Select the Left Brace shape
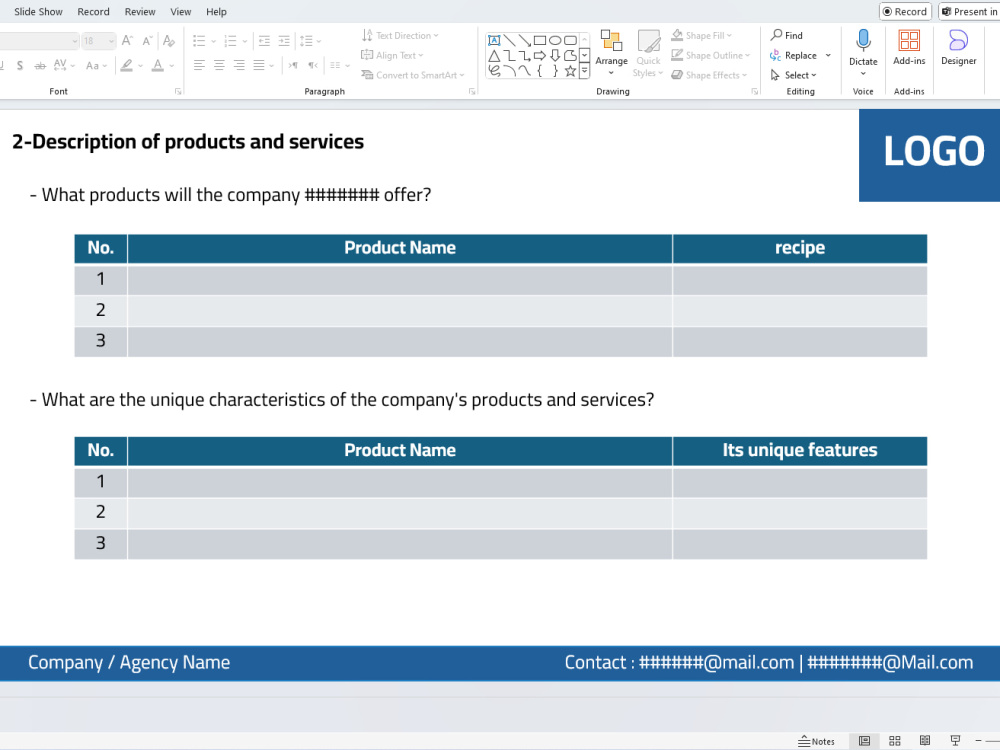 [x=540, y=71]
